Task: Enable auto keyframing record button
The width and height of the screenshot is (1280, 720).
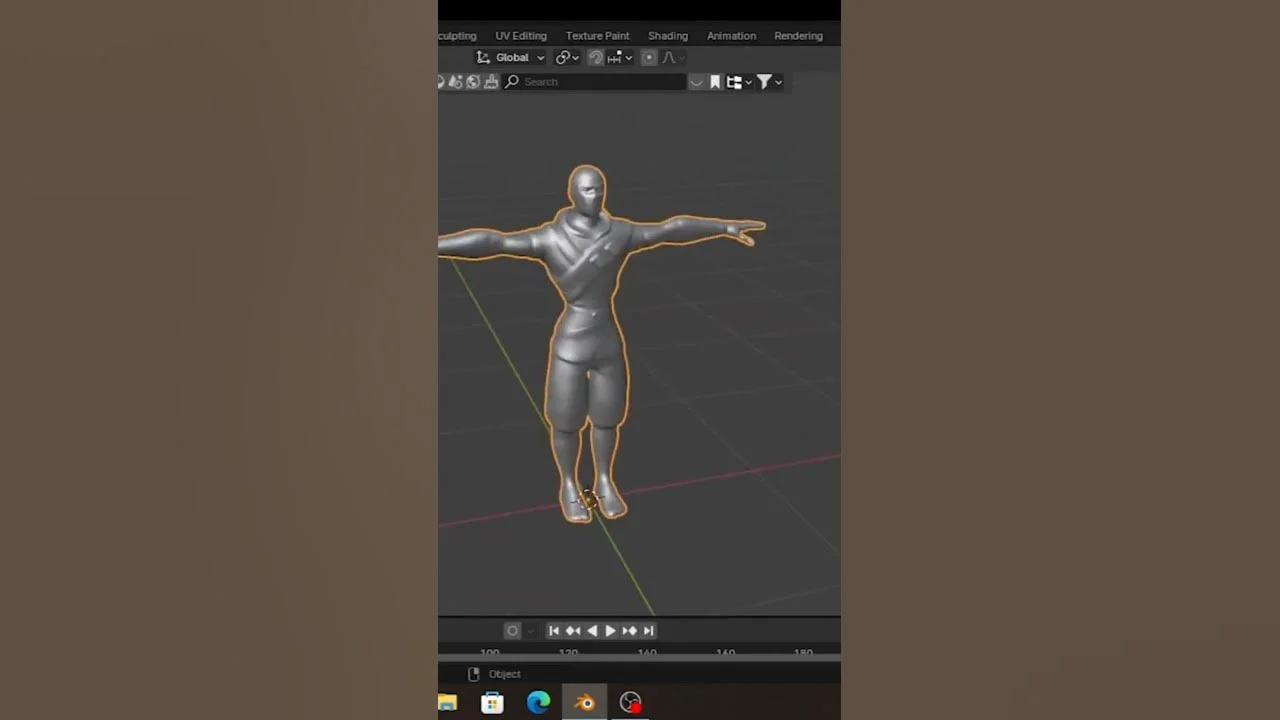Action: (x=512, y=630)
